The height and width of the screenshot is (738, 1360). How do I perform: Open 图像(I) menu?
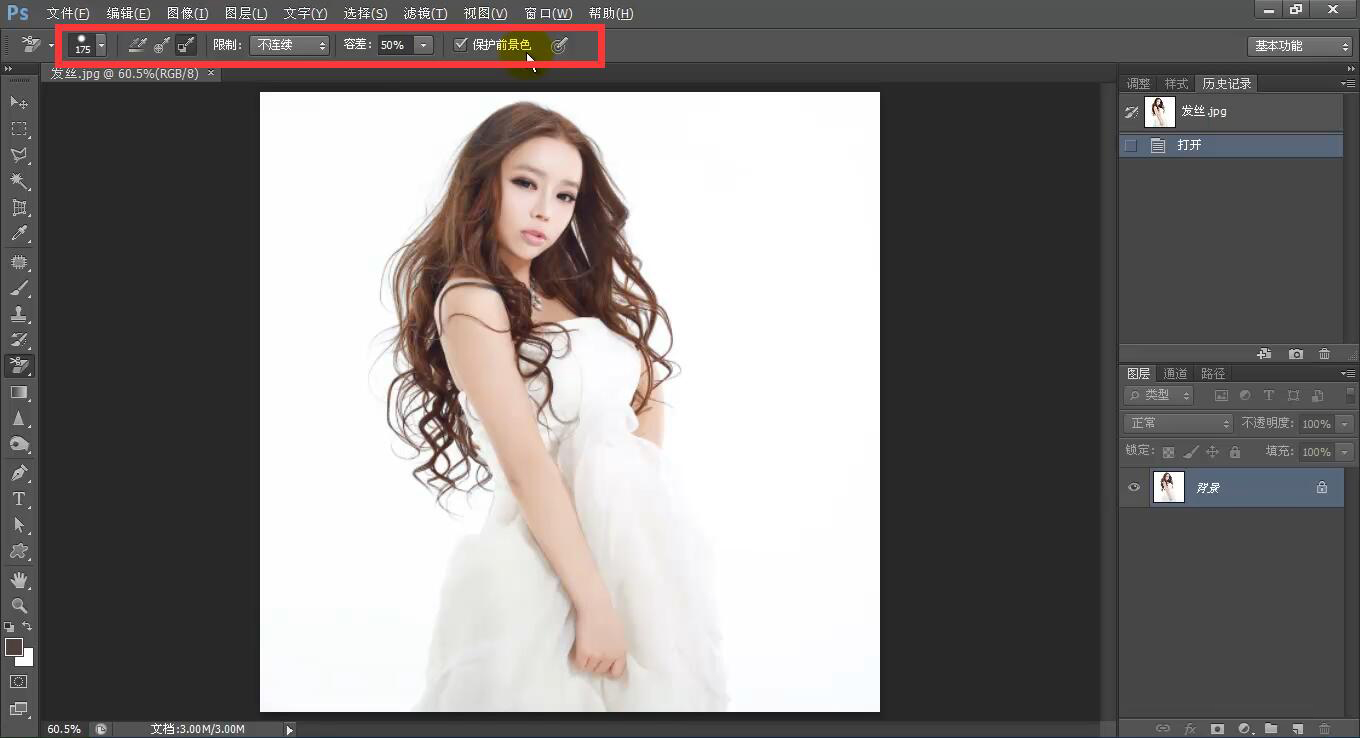(x=188, y=14)
